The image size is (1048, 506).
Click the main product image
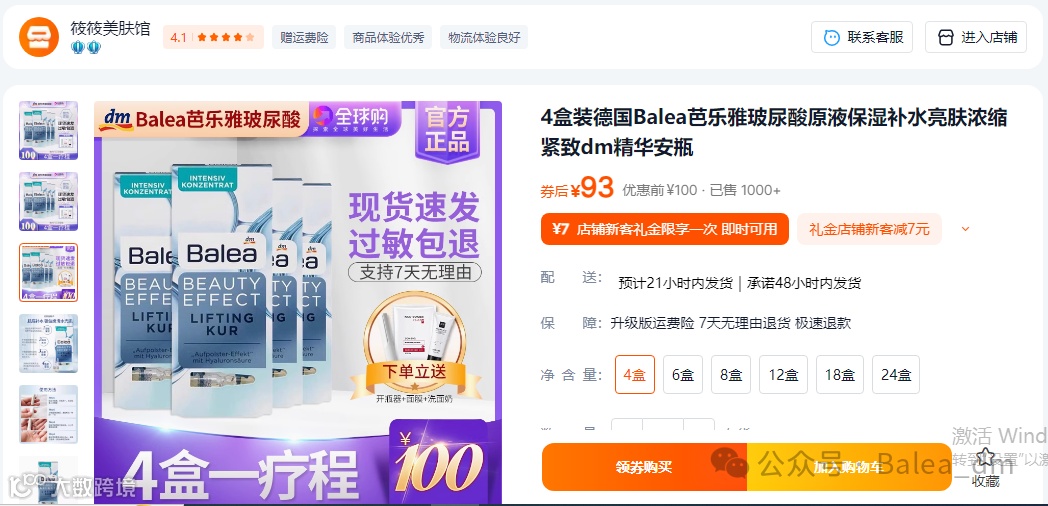pos(297,302)
